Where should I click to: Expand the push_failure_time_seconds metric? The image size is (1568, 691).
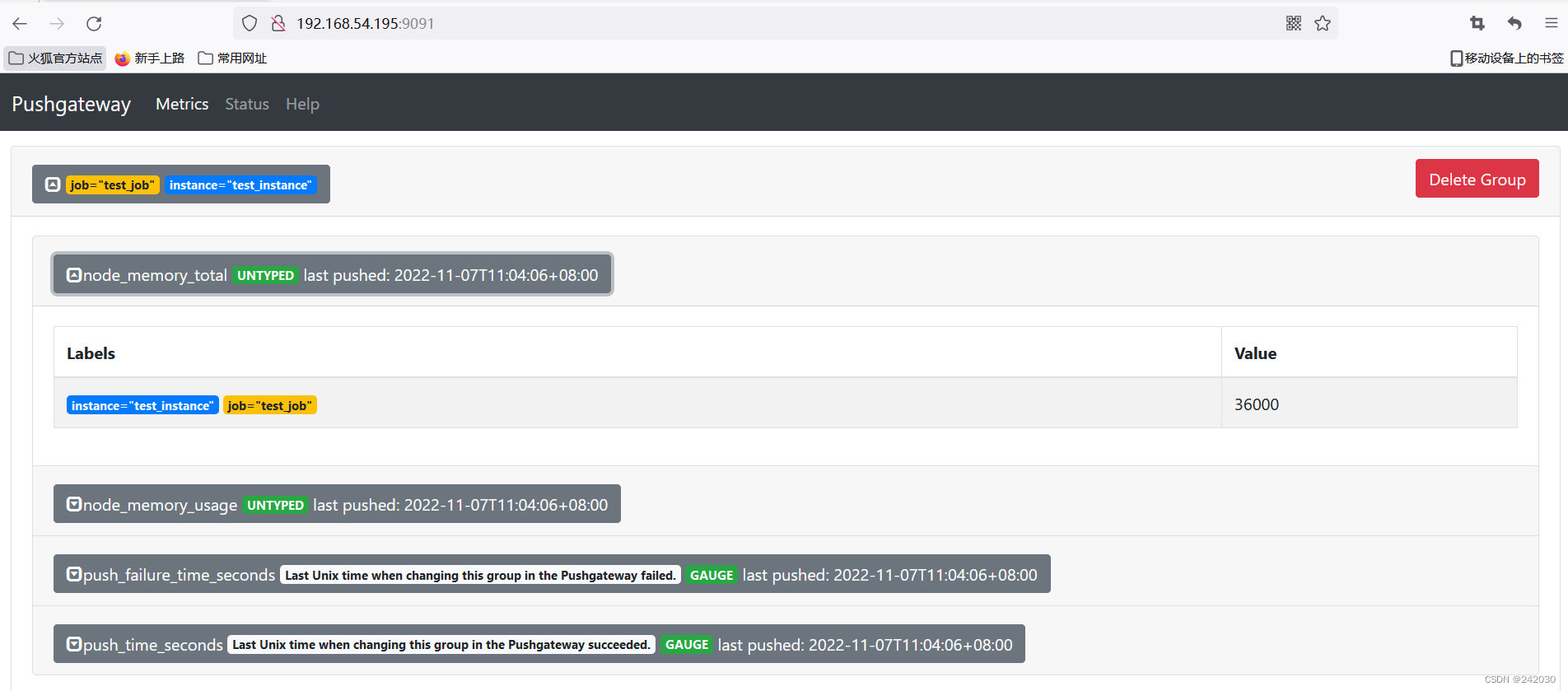point(552,574)
